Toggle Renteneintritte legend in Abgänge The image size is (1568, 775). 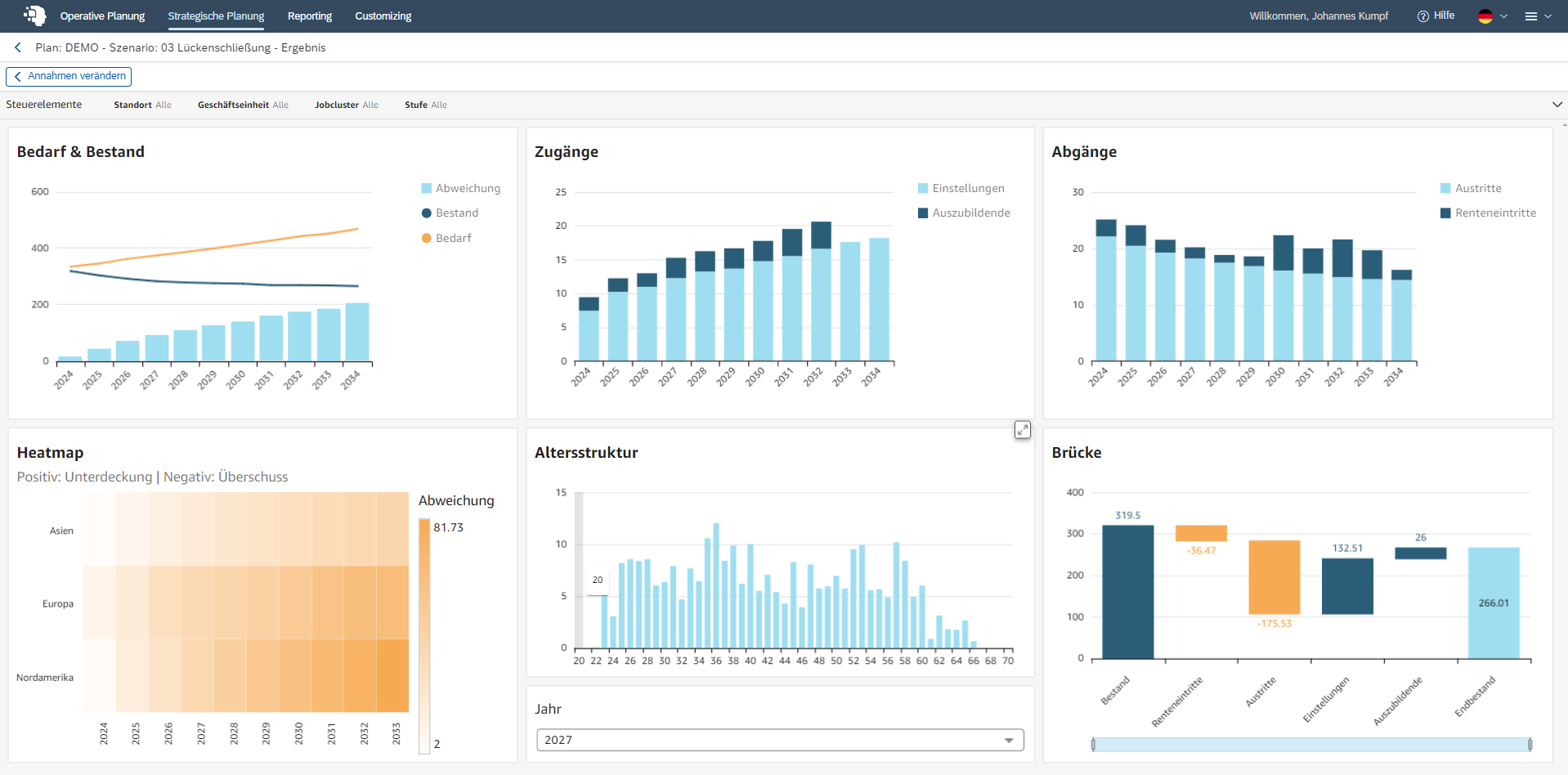1488,213
